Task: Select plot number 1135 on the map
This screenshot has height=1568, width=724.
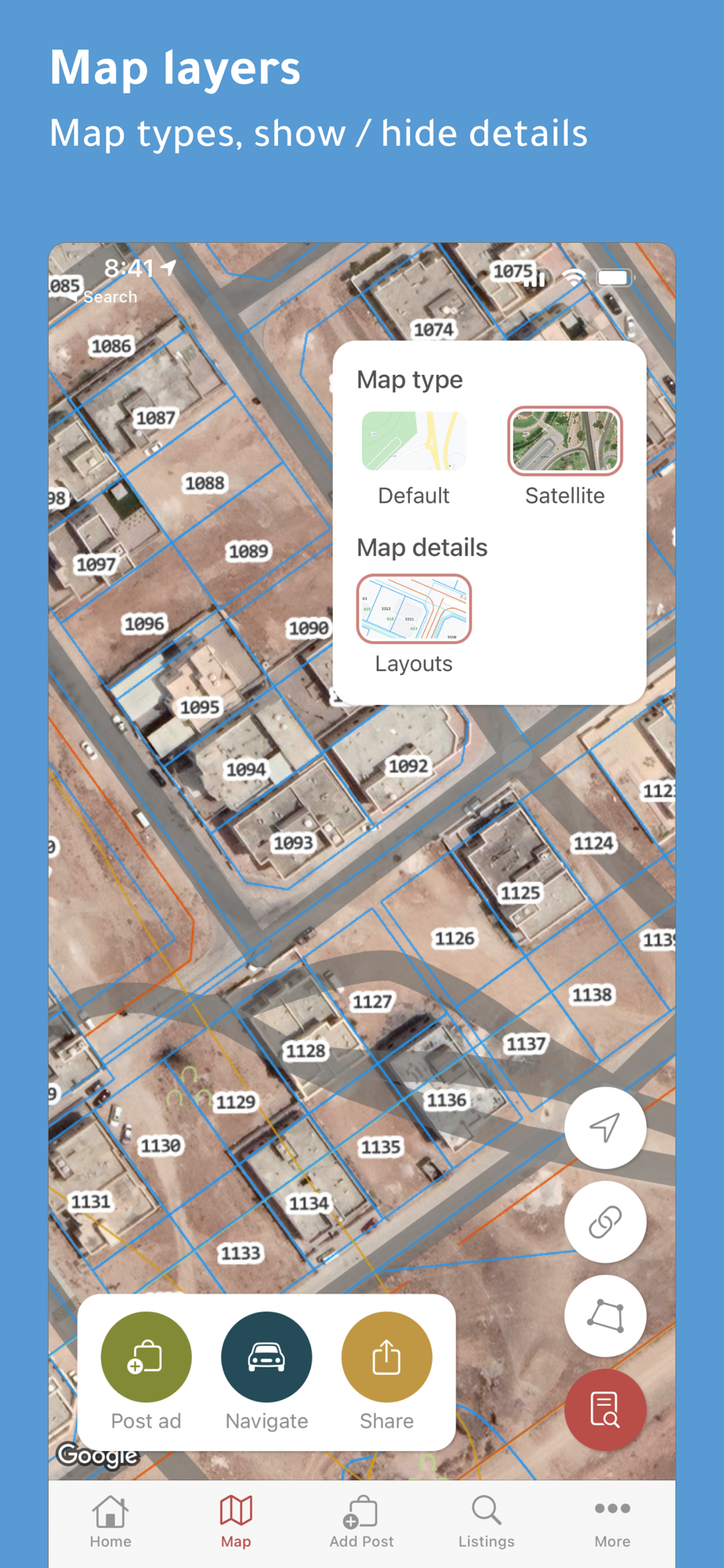Action: 381,1148
